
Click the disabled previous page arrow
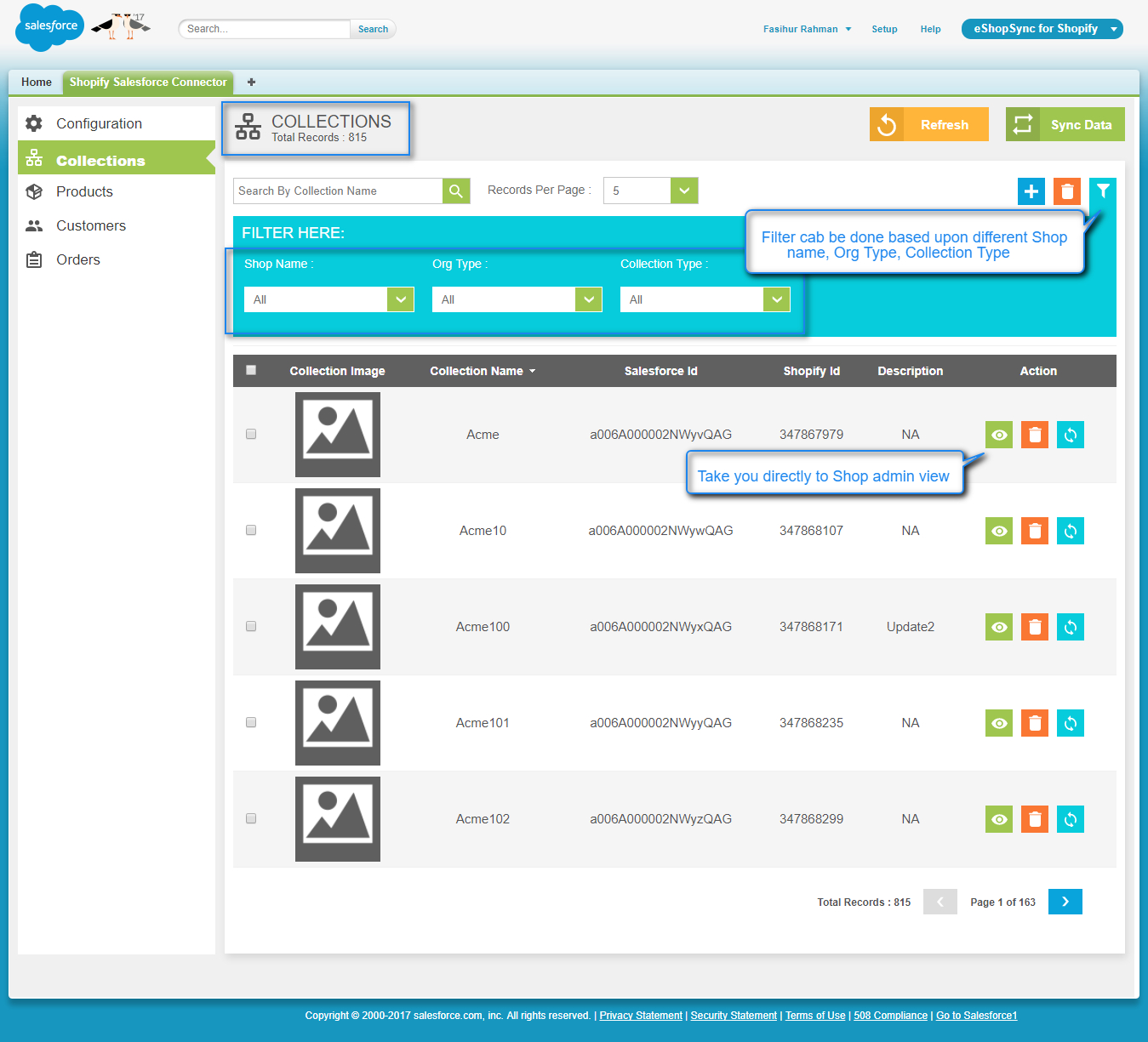click(x=940, y=902)
